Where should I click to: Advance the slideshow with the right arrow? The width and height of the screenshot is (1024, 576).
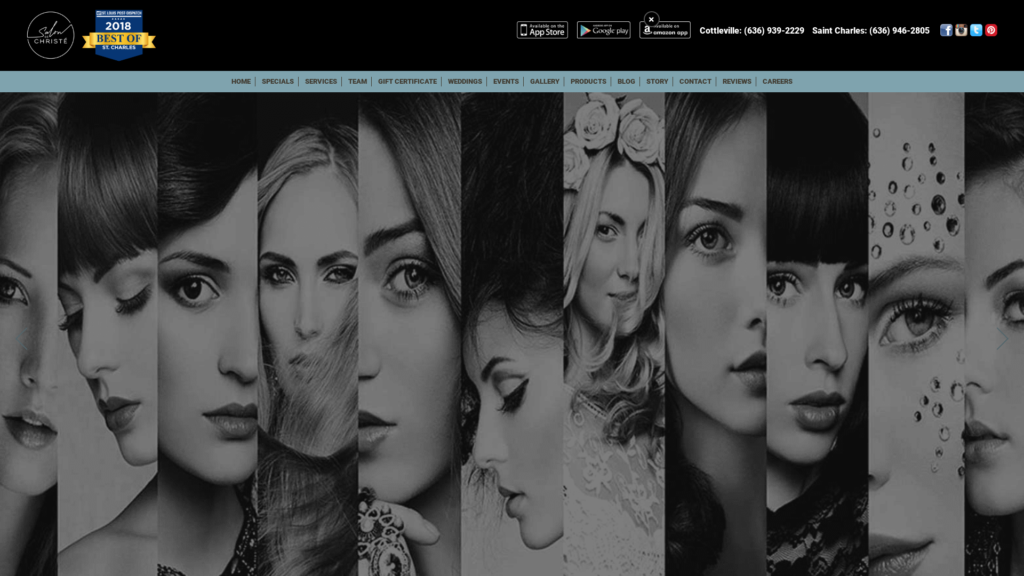pos(1001,341)
